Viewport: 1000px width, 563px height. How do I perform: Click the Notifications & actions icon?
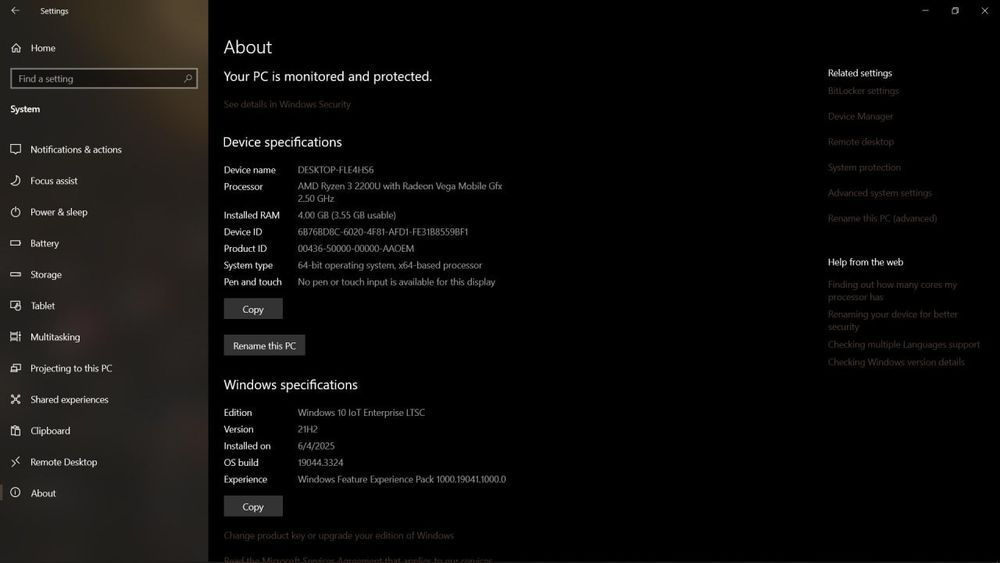(16, 149)
